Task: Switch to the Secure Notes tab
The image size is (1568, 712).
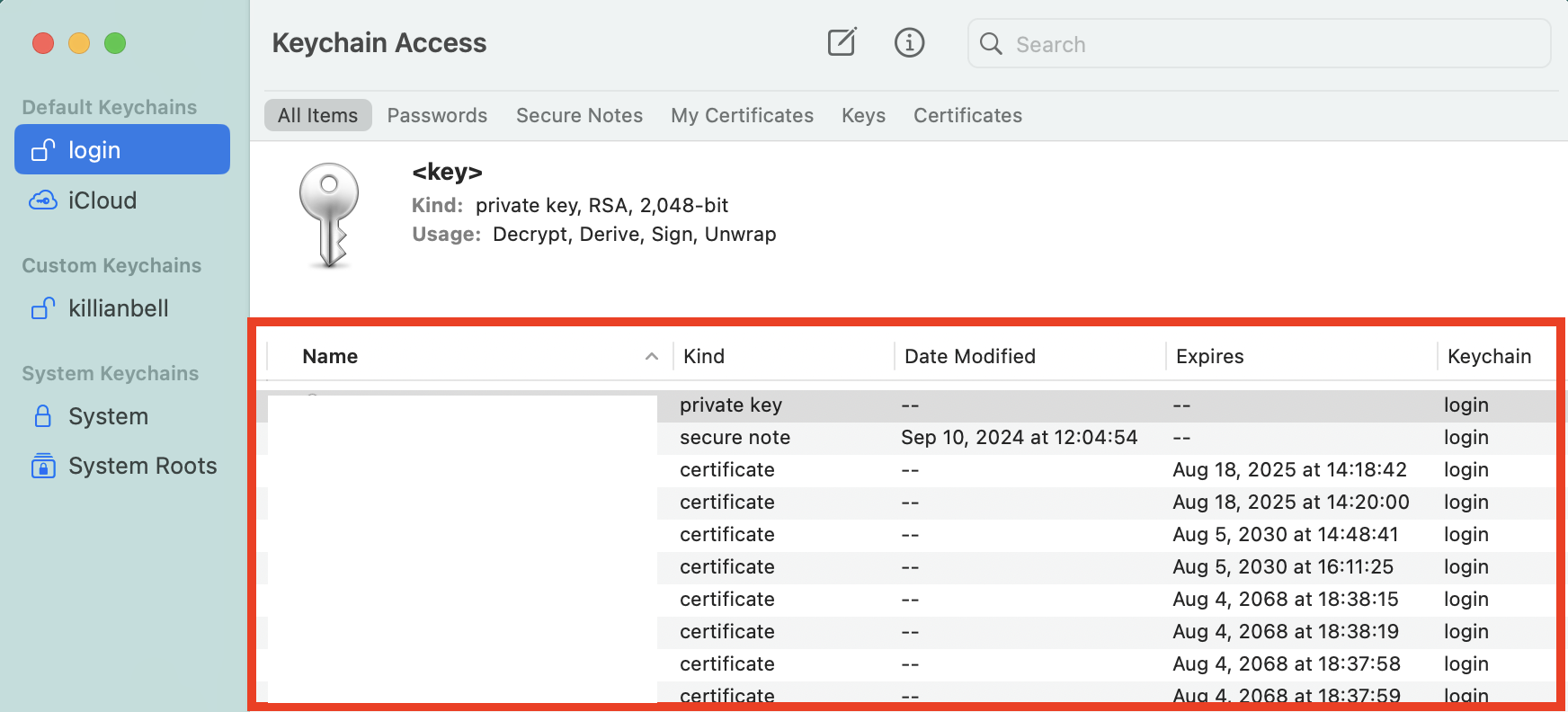Action: 579,115
